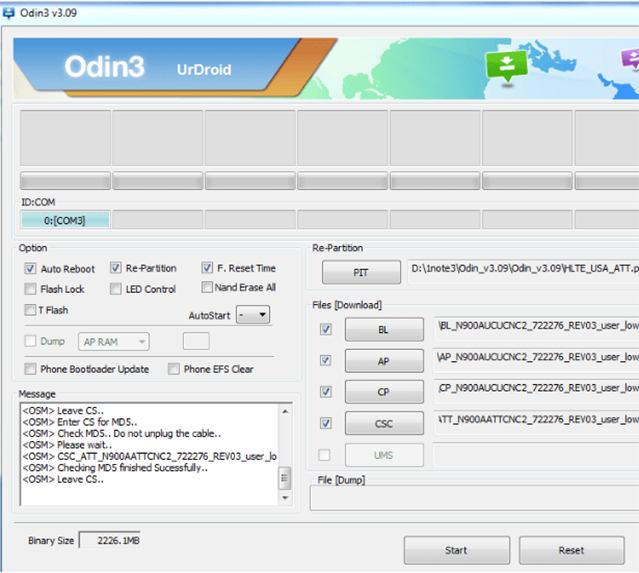Screen dimensions: 639x573
Task: Click the File [Dump] path field
Action: click(474, 498)
